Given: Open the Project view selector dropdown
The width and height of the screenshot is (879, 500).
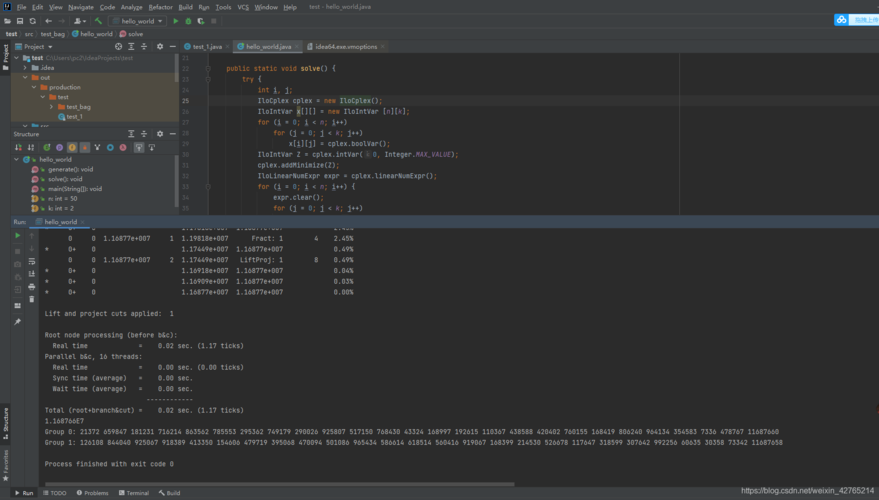Looking at the screenshot, I should [34, 47].
